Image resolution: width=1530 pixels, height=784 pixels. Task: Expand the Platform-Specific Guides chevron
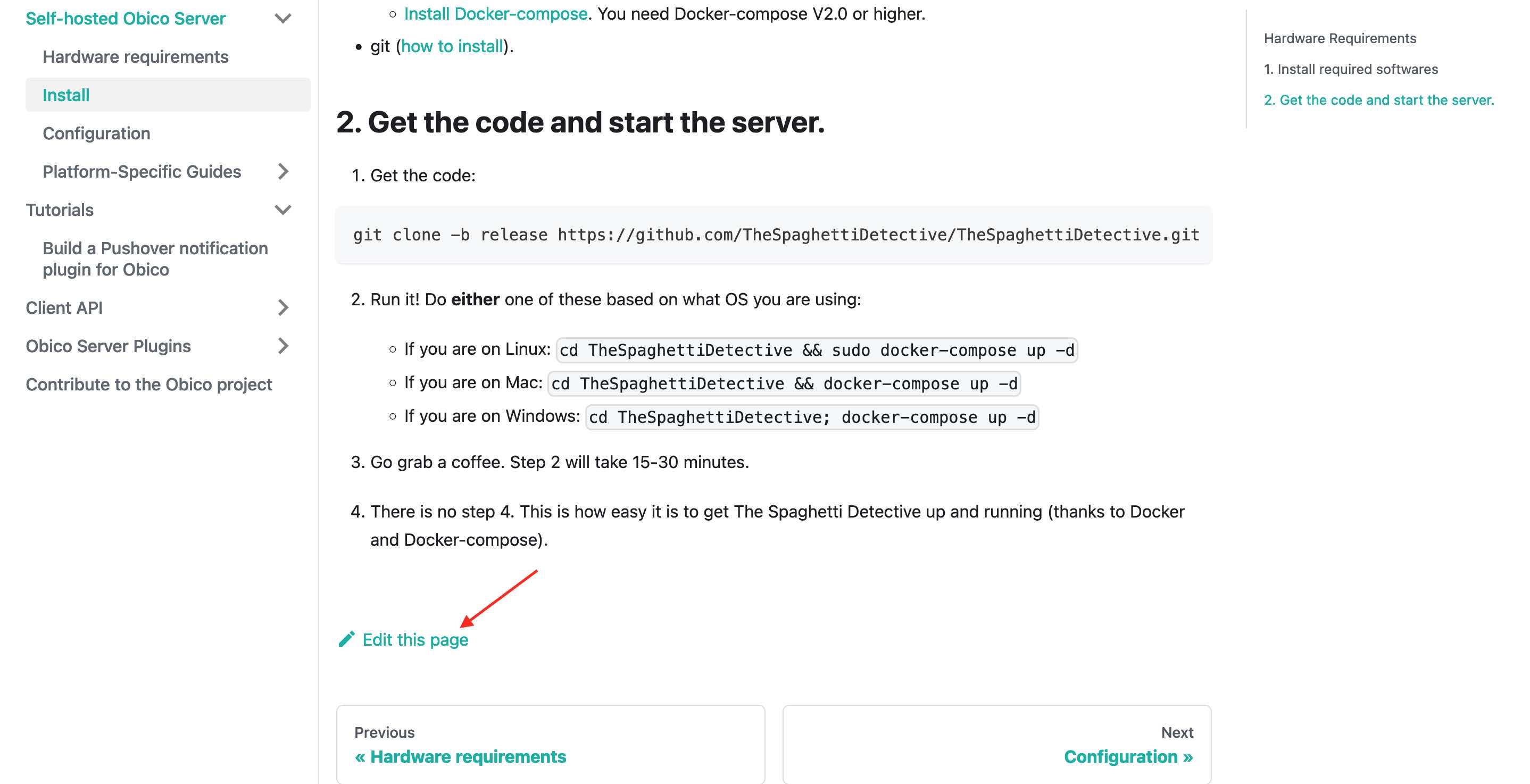[x=284, y=172]
